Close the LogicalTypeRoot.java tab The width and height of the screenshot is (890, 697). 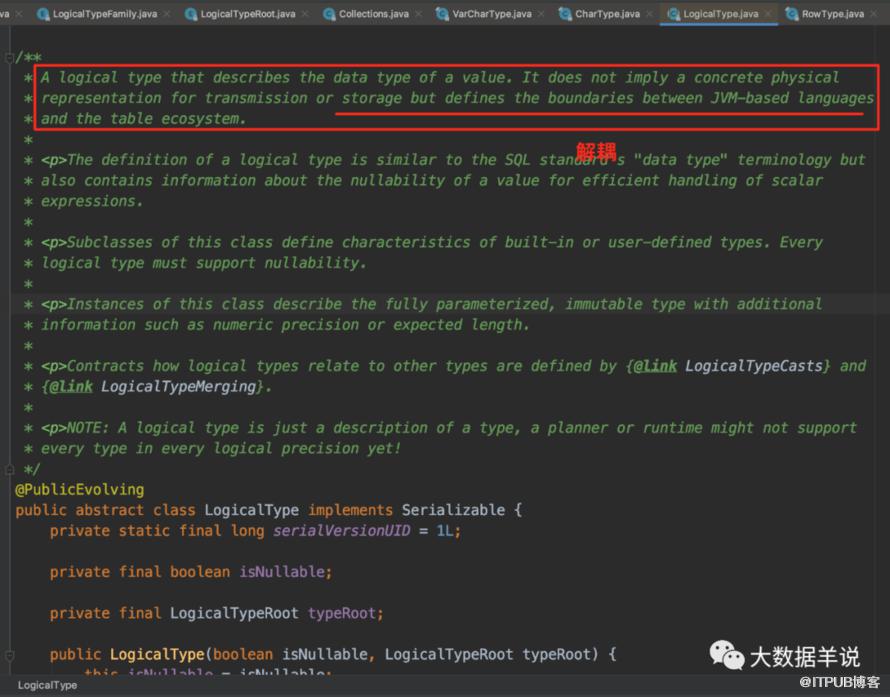click(305, 14)
